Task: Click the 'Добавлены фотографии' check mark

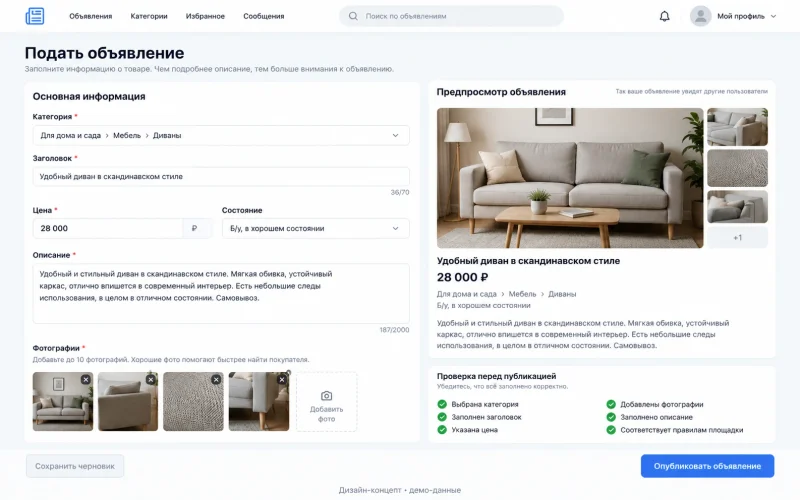Action: point(611,404)
